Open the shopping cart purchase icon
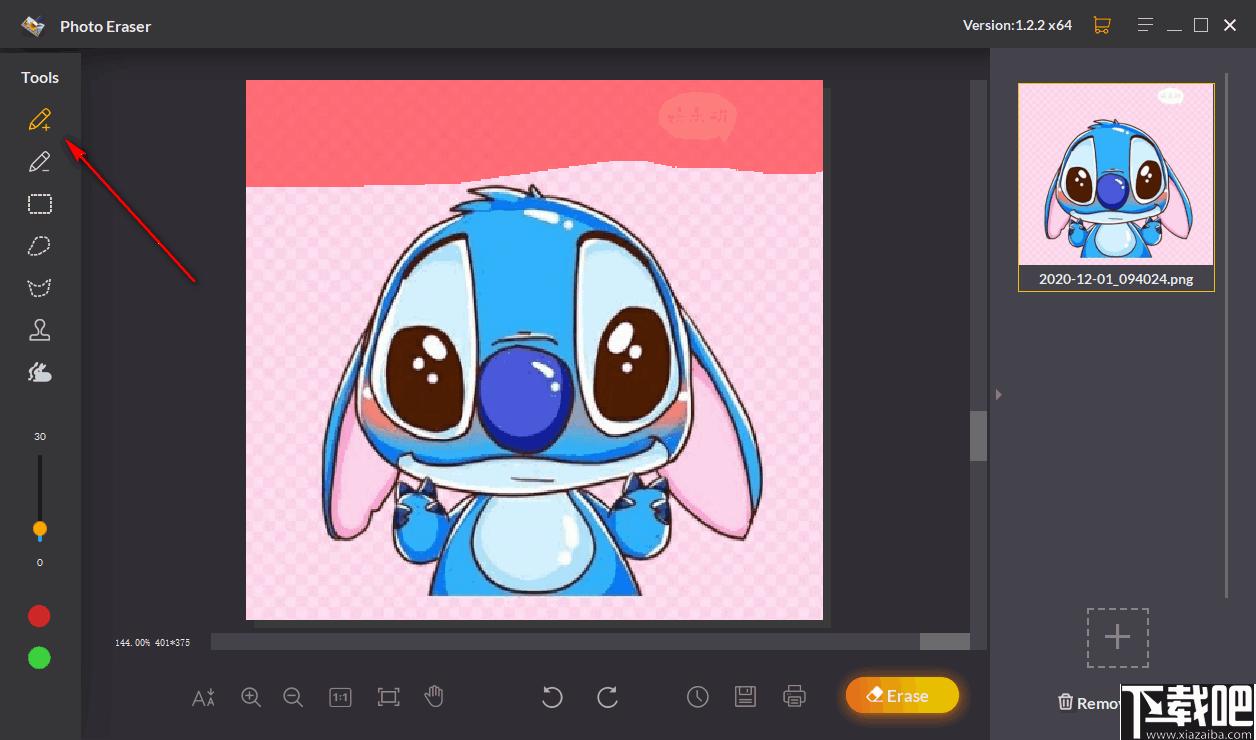This screenshot has height=740, width=1256. 1102,25
